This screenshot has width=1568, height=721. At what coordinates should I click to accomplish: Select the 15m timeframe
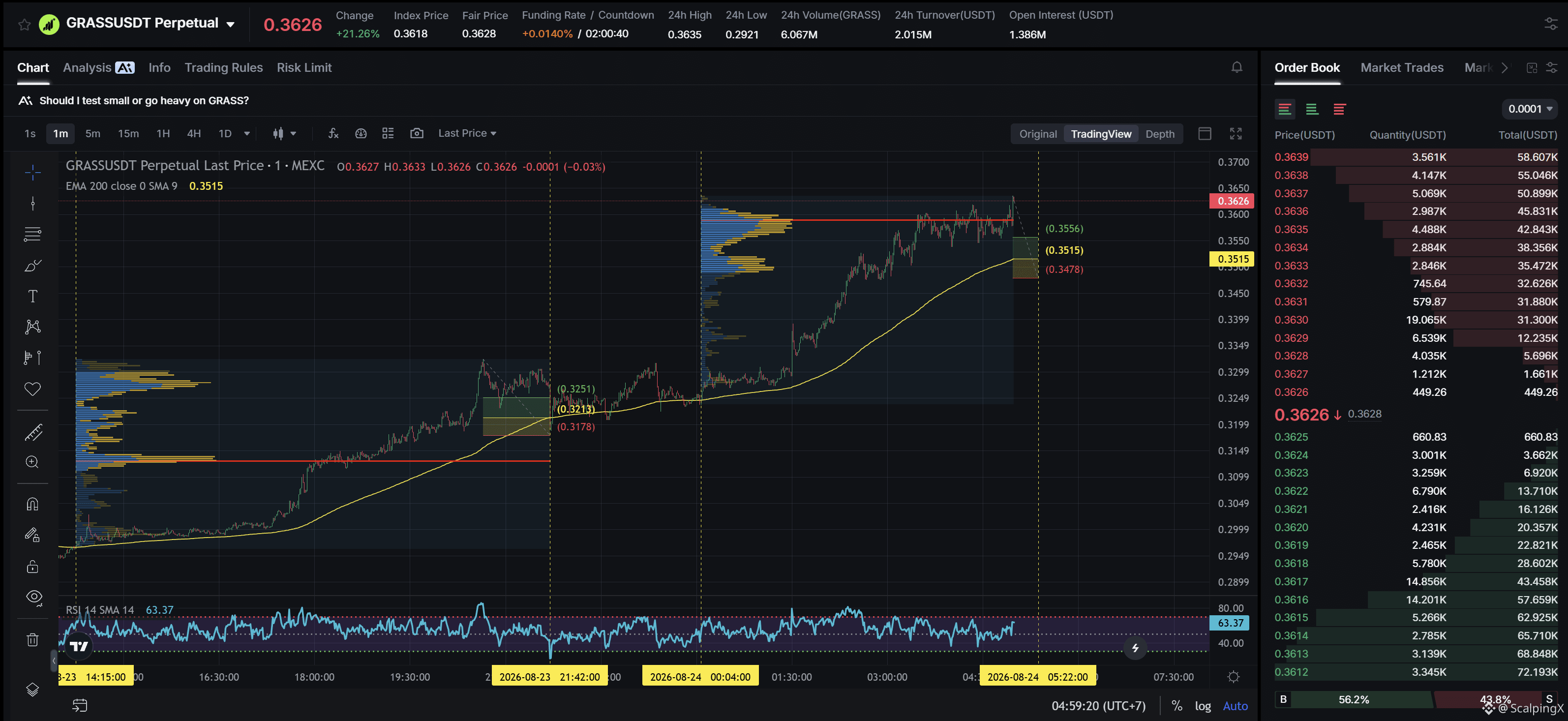tap(128, 133)
